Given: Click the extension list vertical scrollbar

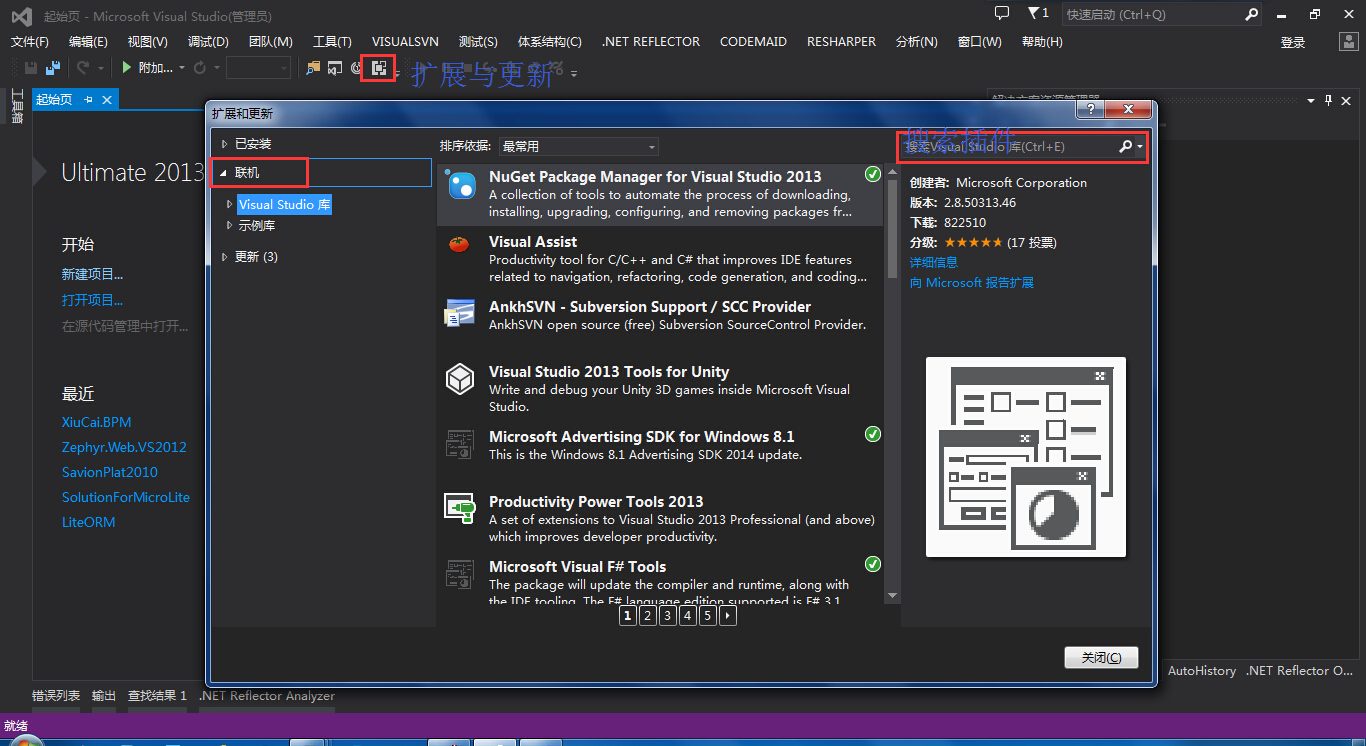Looking at the screenshot, I should click(892, 385).
